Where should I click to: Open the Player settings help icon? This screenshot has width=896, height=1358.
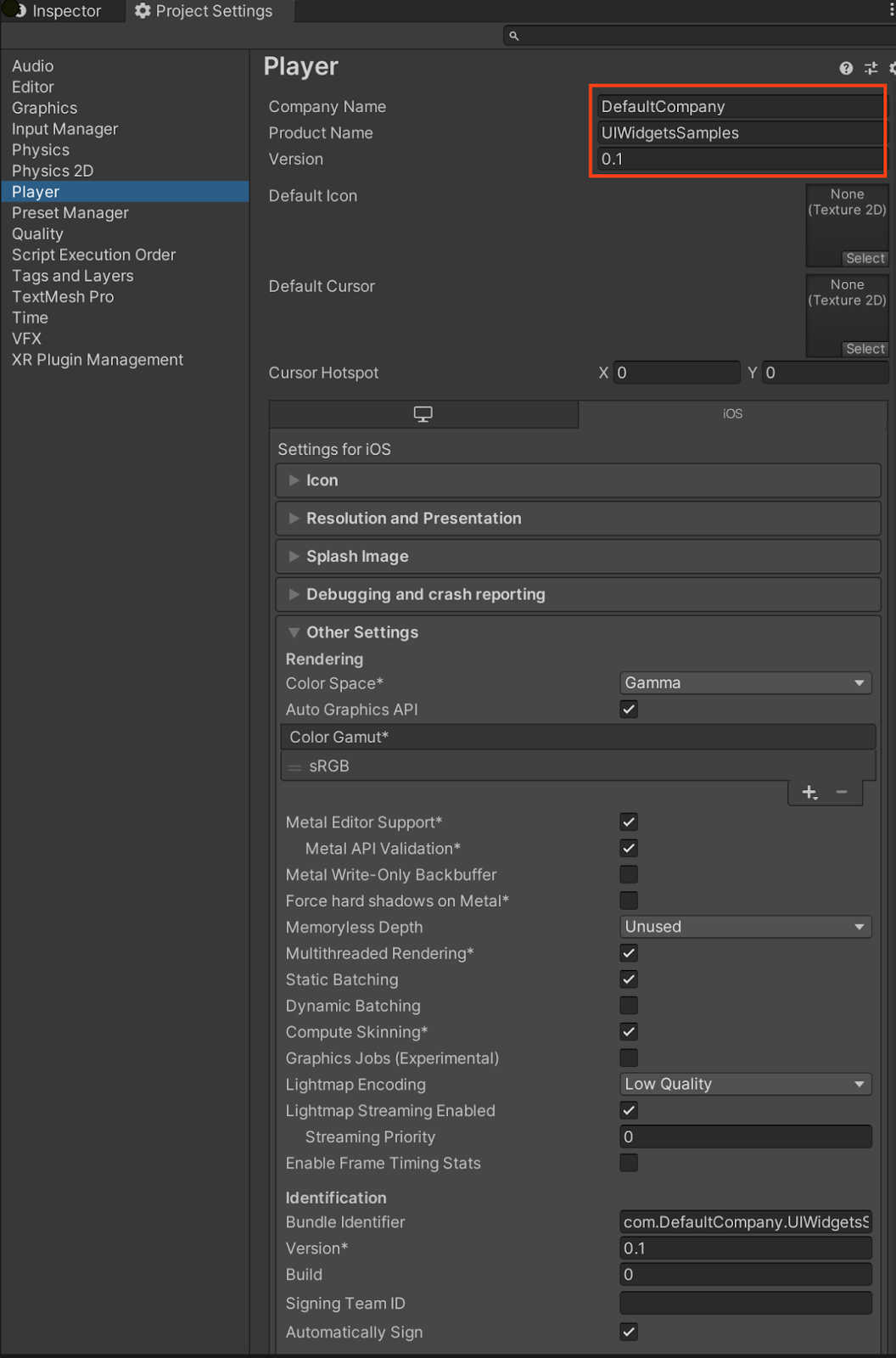(x=846, y=68)
